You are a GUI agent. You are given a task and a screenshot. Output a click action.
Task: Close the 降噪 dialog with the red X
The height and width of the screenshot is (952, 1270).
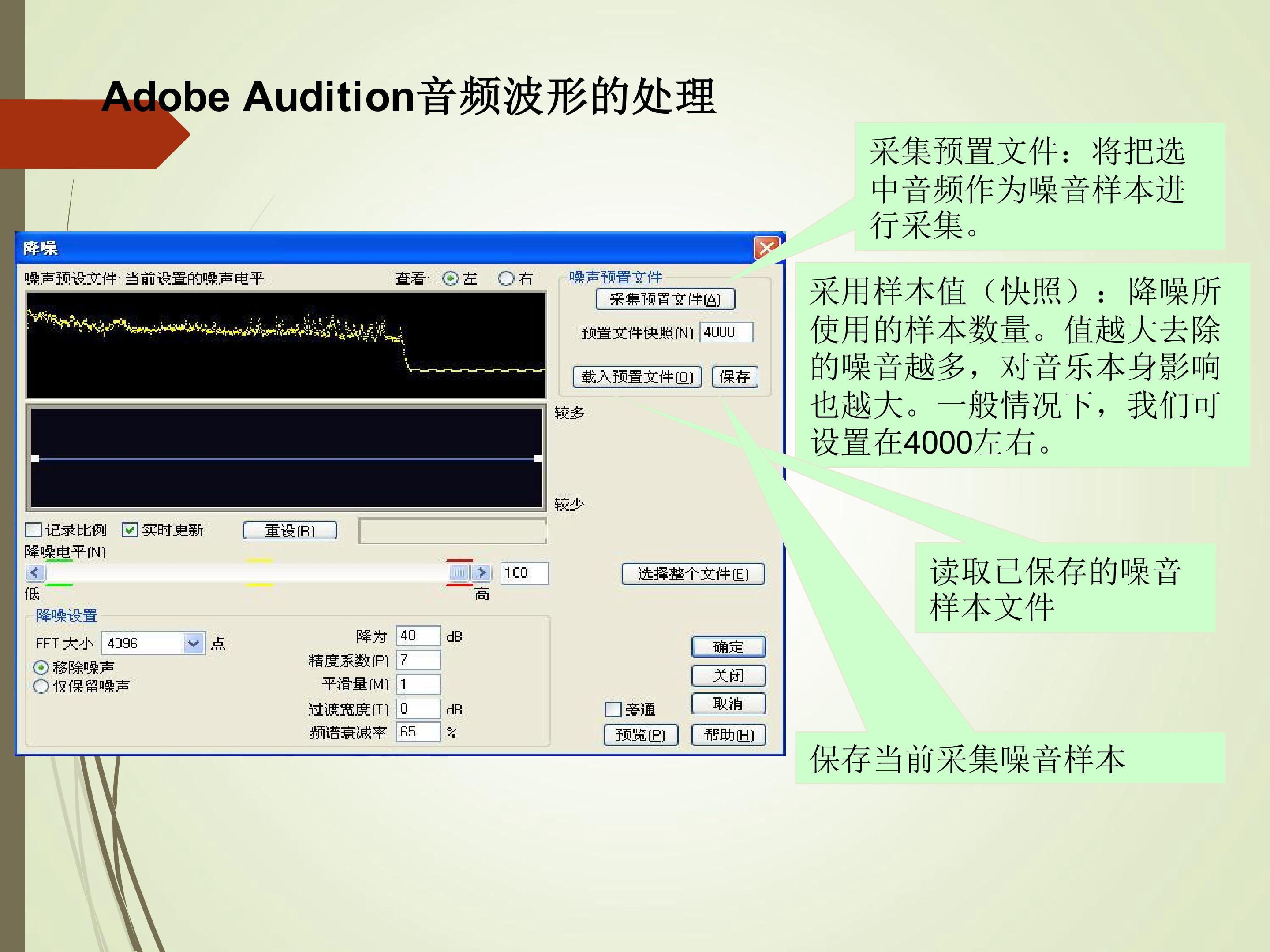[767, 248]
